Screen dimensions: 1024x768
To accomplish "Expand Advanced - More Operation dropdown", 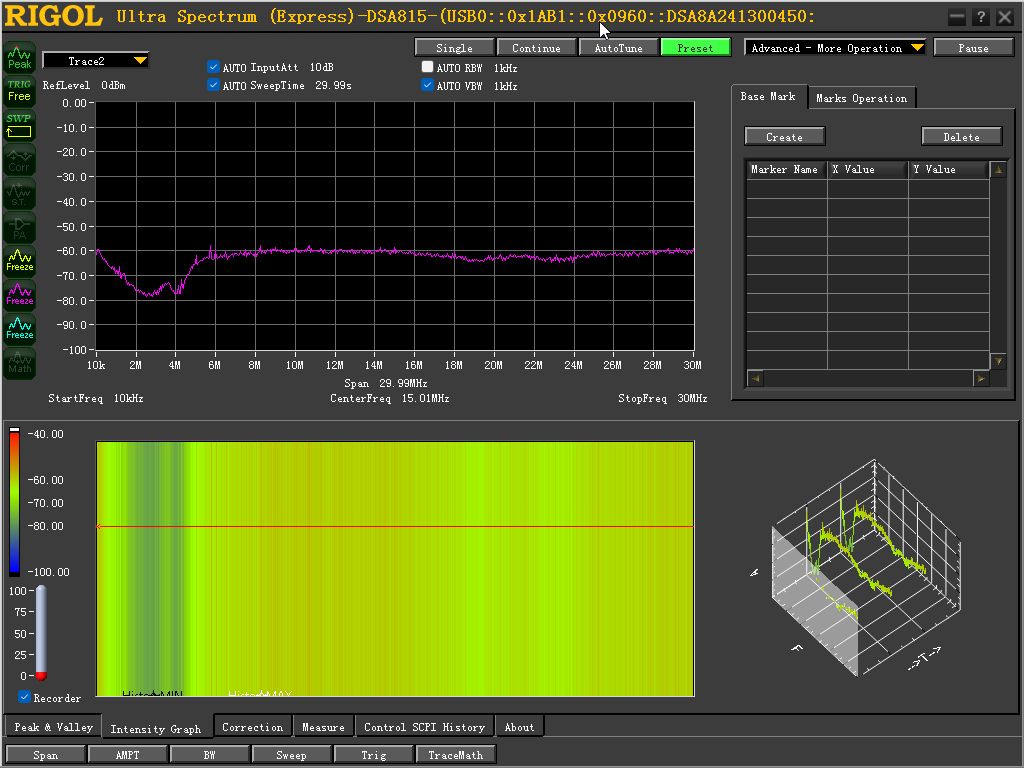I will click(835, 48).
